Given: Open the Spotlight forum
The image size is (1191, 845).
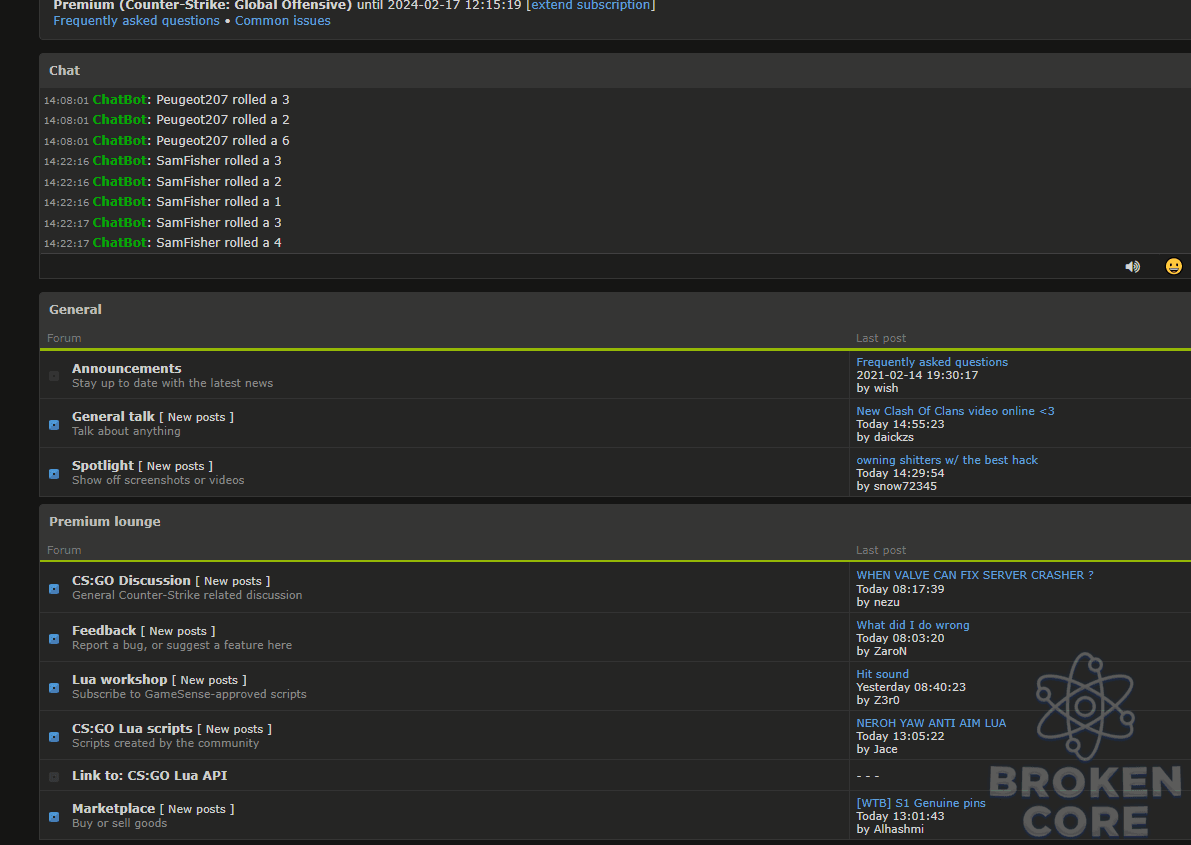Looking at the screenshot, I should 103,465.
